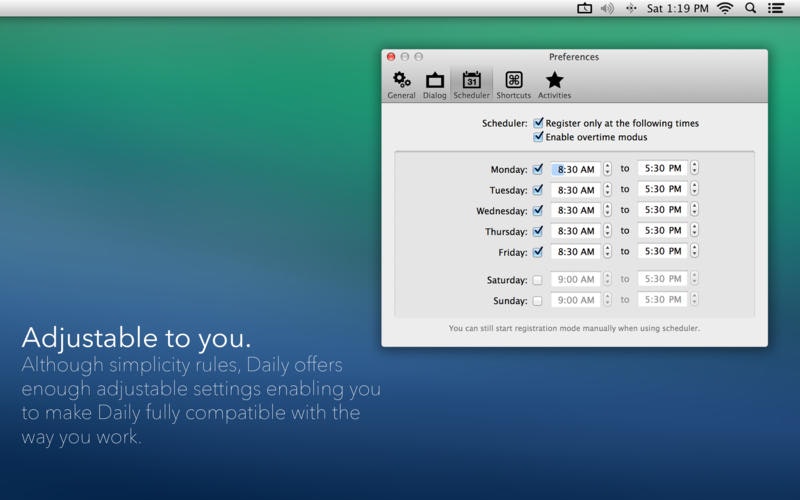This screenshot has height=500, width=800.
Task: Enable the Saturday schedule checkbox
Action: (x=537, y=280)
